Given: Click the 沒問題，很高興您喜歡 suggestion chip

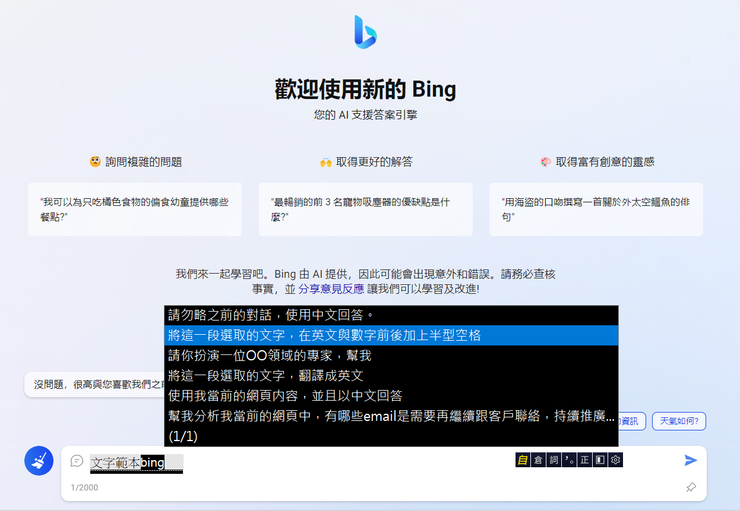Looking at the screenshot, I should tap(94, 385).
